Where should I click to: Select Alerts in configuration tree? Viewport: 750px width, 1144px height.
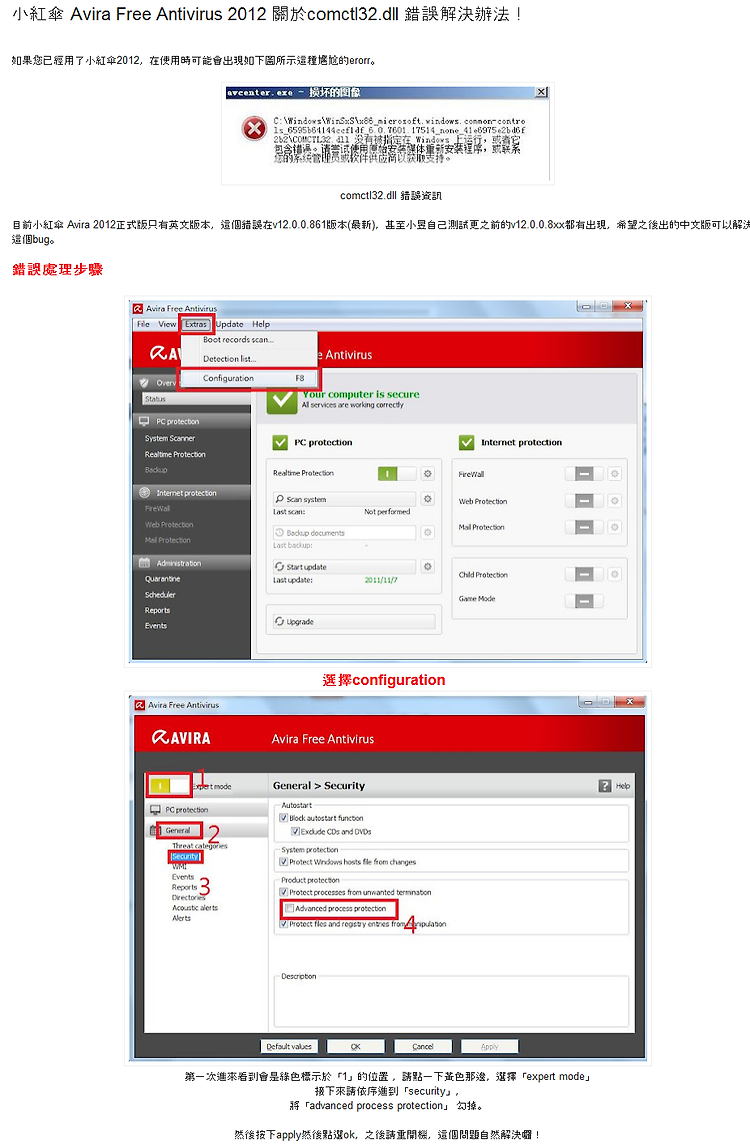coord(181,918)
